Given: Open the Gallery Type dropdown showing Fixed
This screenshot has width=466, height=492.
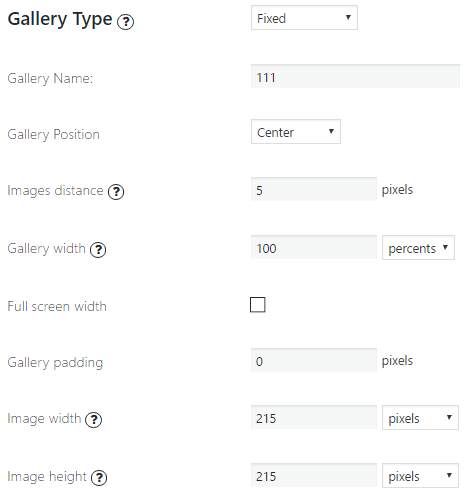Looking at the screenshot, I should click(304, 18).
